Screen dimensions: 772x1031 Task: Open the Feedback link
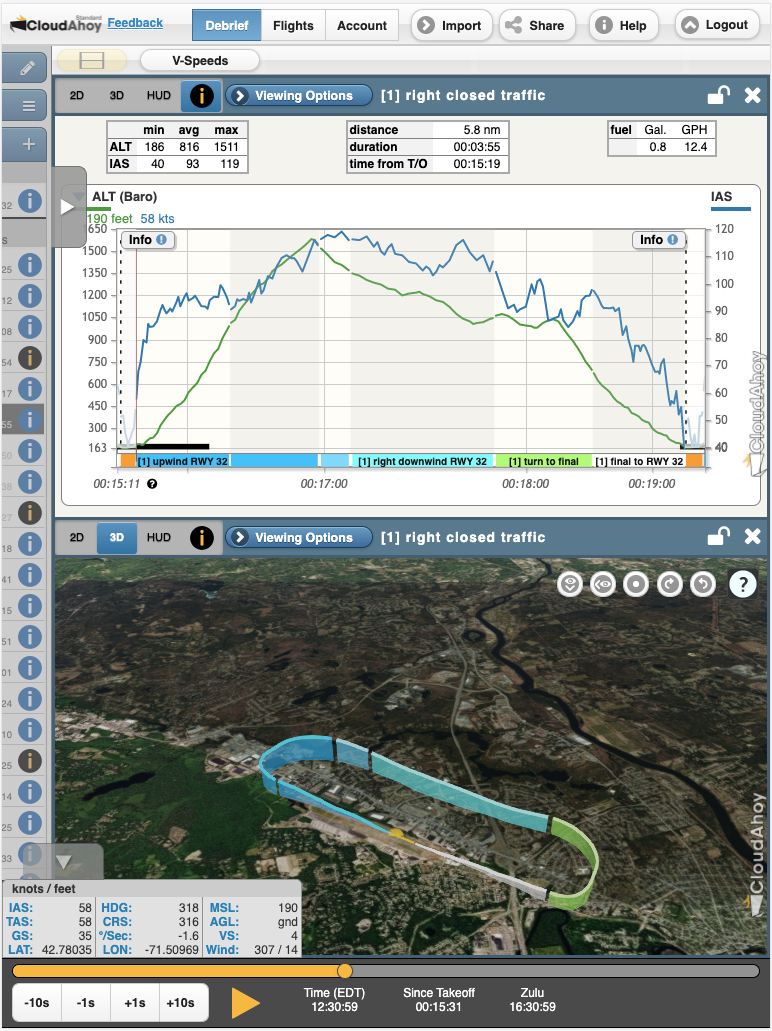pyautogui.click(x=135, y=22)
